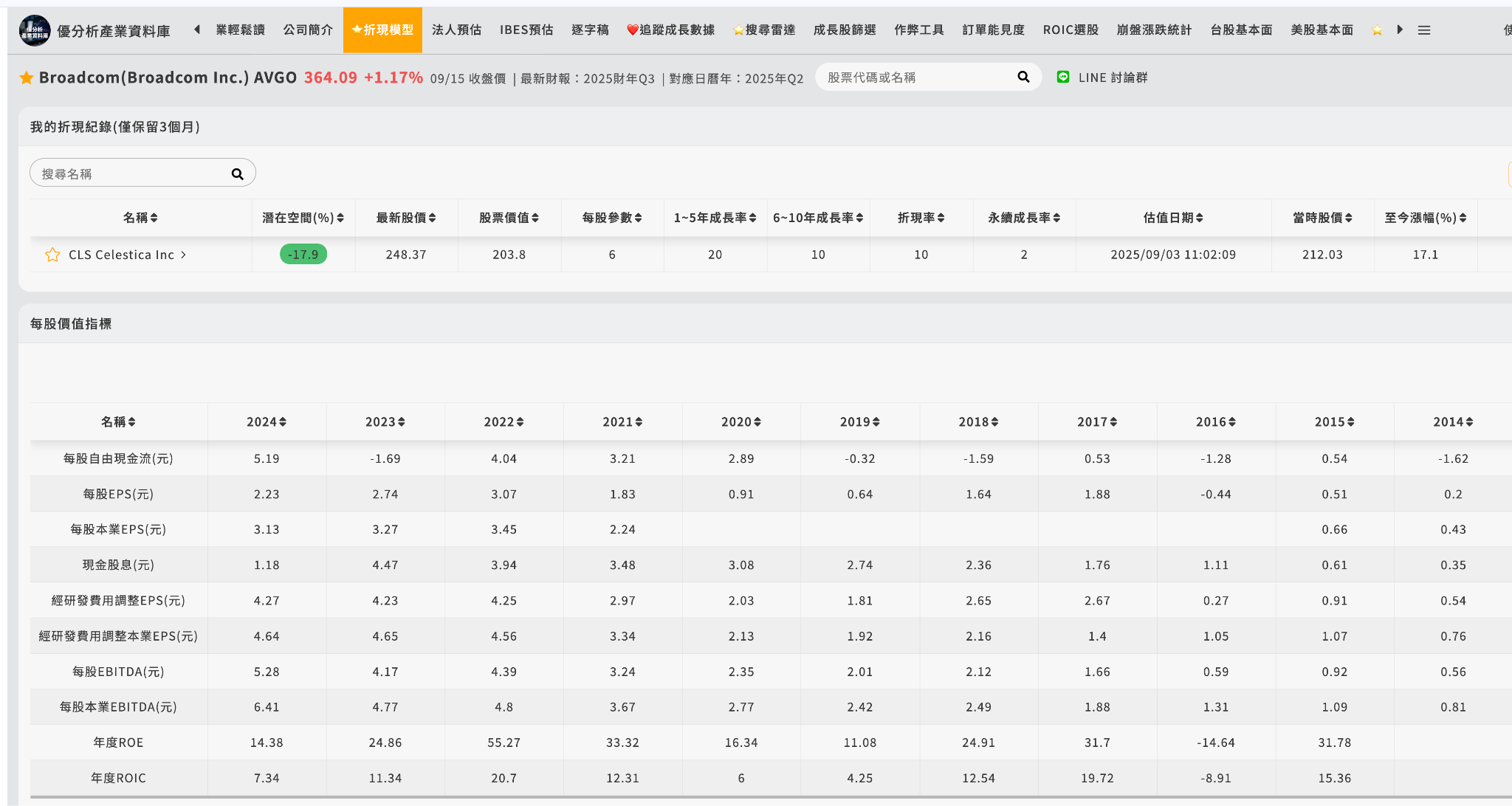Viewport: 1512px width, 806px height.
Task: Toggle sort on 潛在空間(%) column
Action: pos(340,218)
